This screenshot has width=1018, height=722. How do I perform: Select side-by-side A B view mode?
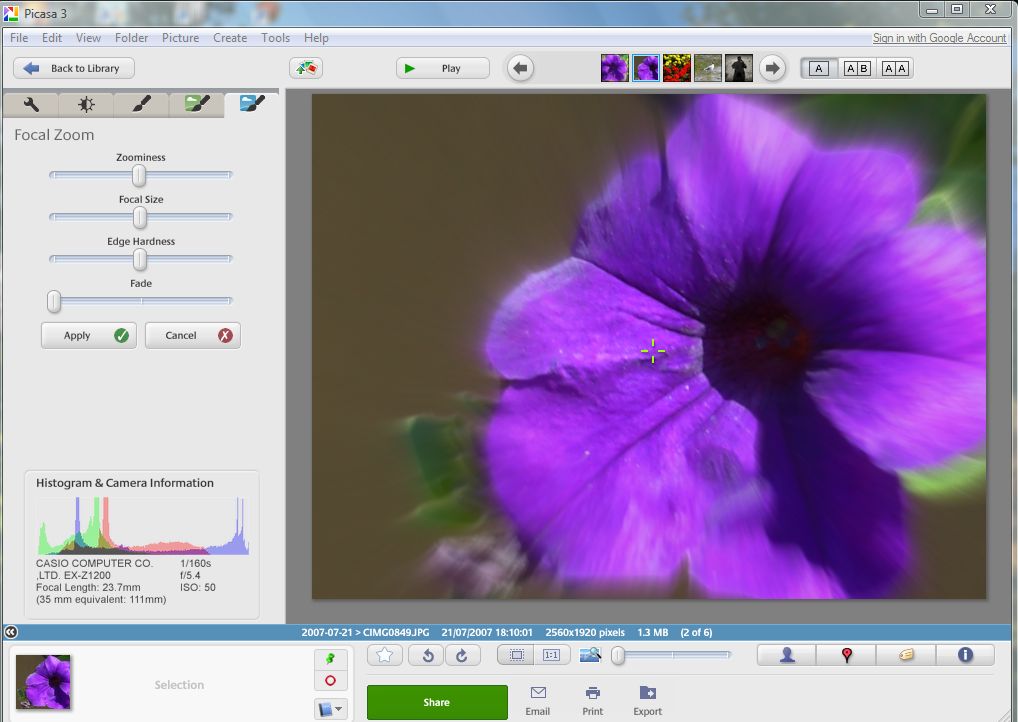pyautogui.click(x=857, y=68)
